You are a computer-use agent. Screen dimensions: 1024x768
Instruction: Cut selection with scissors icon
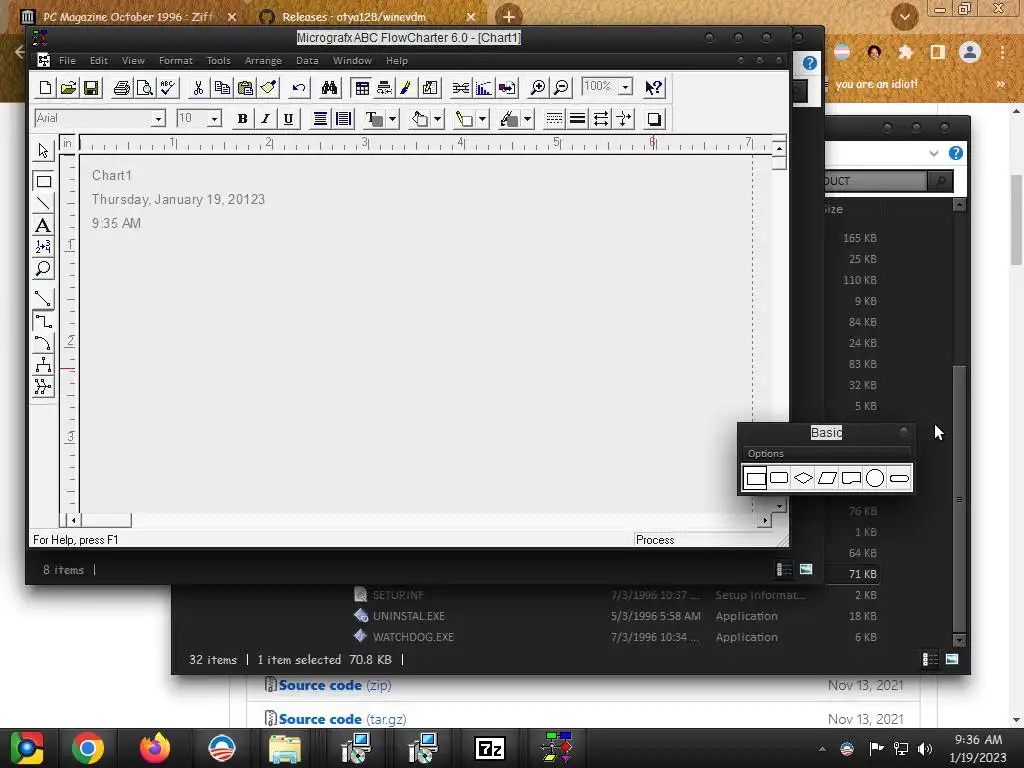pyautogui.click(x=198, y=88)
